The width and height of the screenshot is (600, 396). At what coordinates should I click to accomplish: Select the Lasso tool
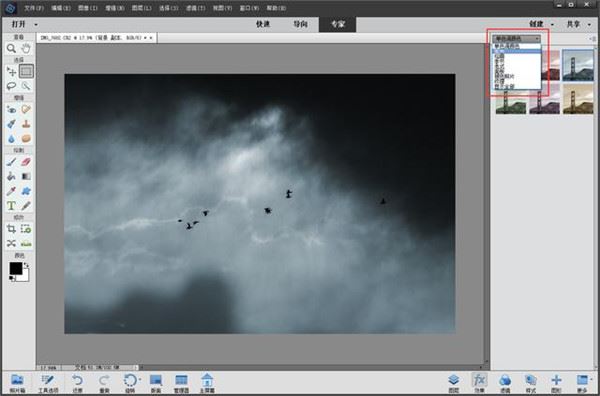(x=11, y=86)
